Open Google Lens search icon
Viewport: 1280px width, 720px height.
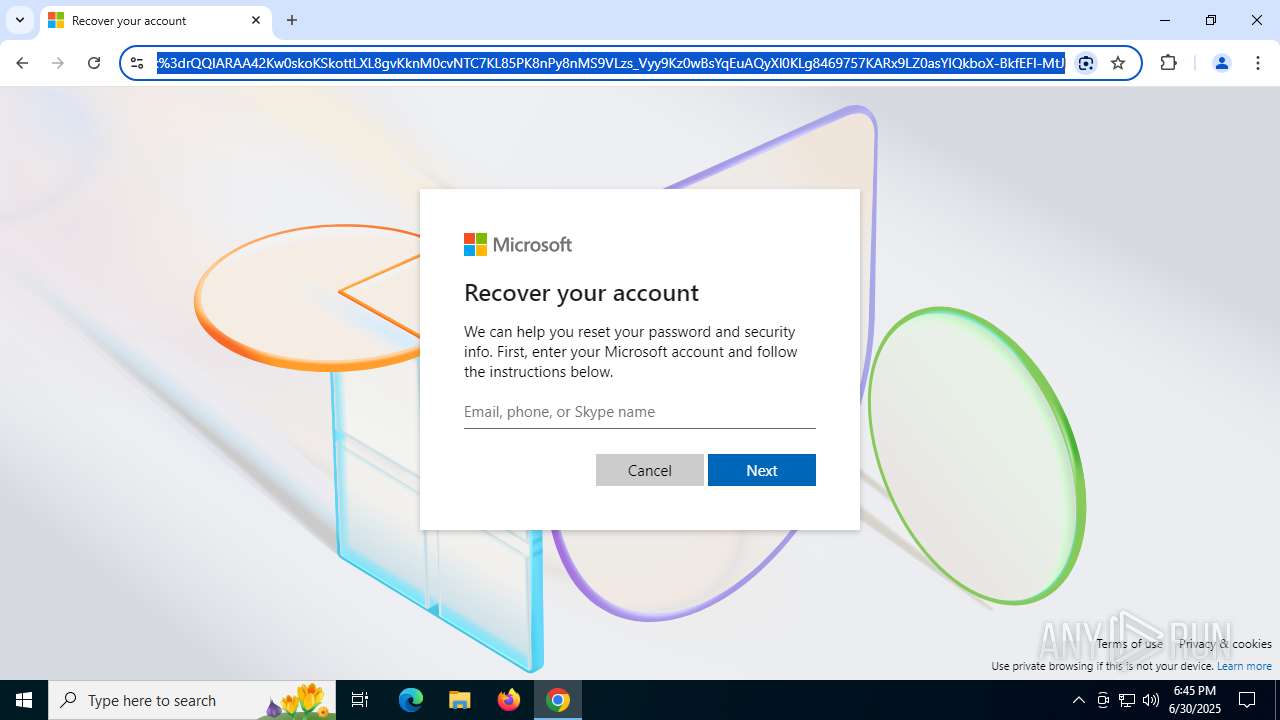pos(1086,63)
